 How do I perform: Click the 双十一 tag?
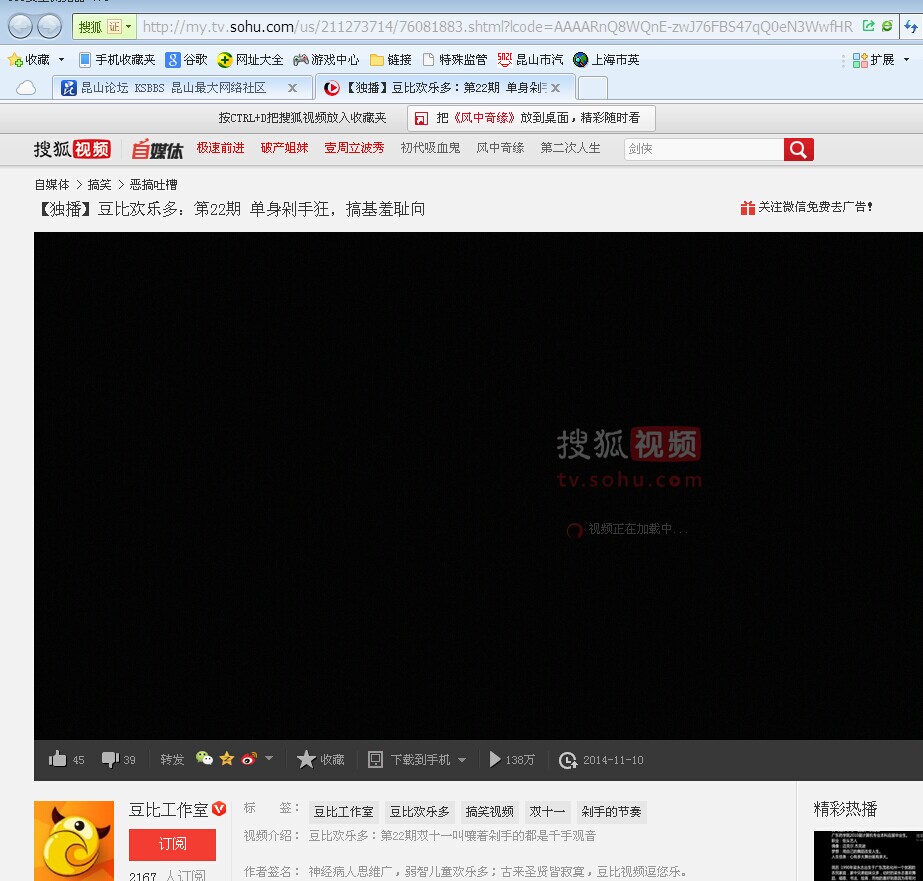pos(547,812)
